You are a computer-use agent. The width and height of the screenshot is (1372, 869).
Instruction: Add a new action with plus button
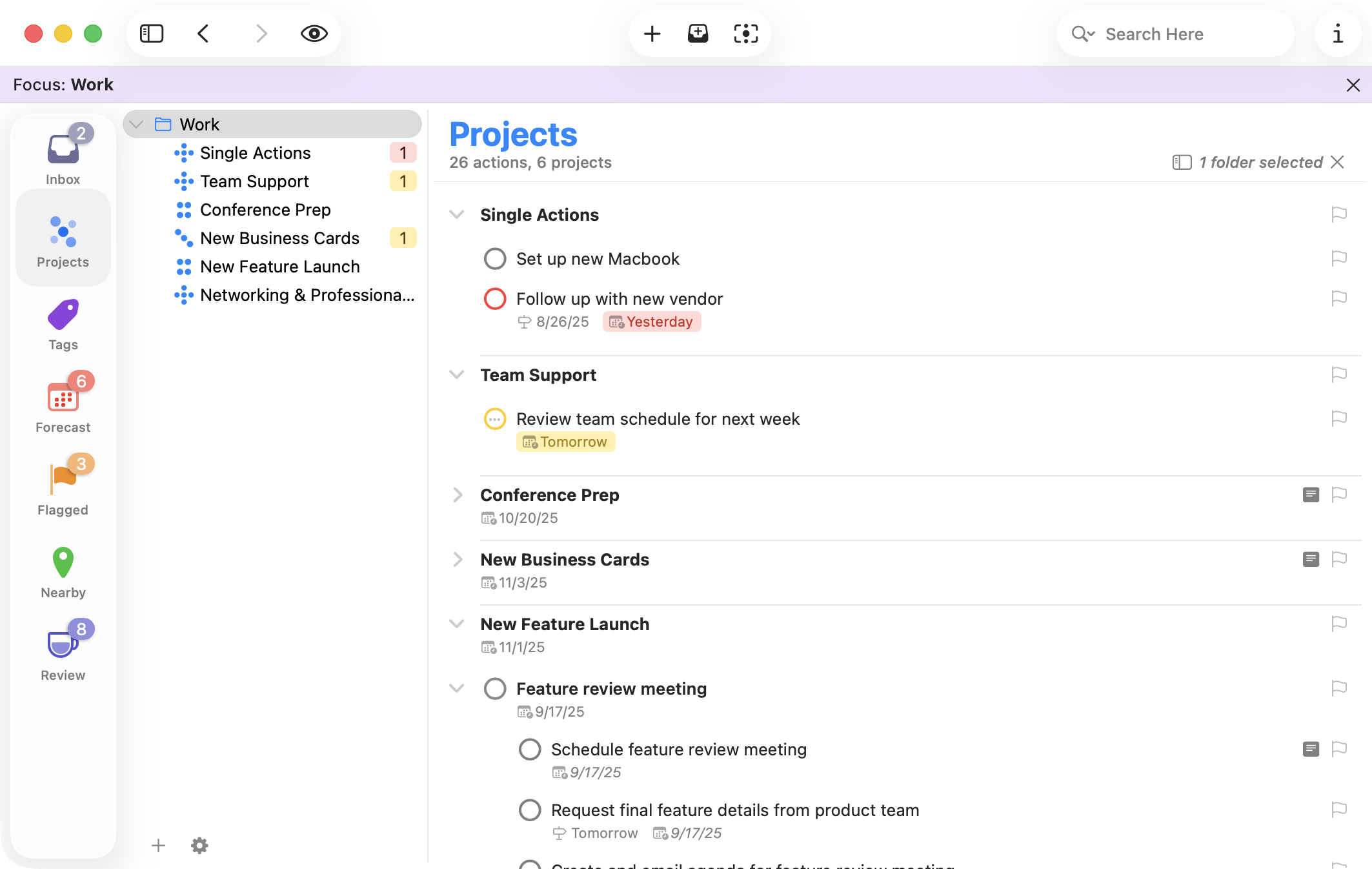point(652,34)
